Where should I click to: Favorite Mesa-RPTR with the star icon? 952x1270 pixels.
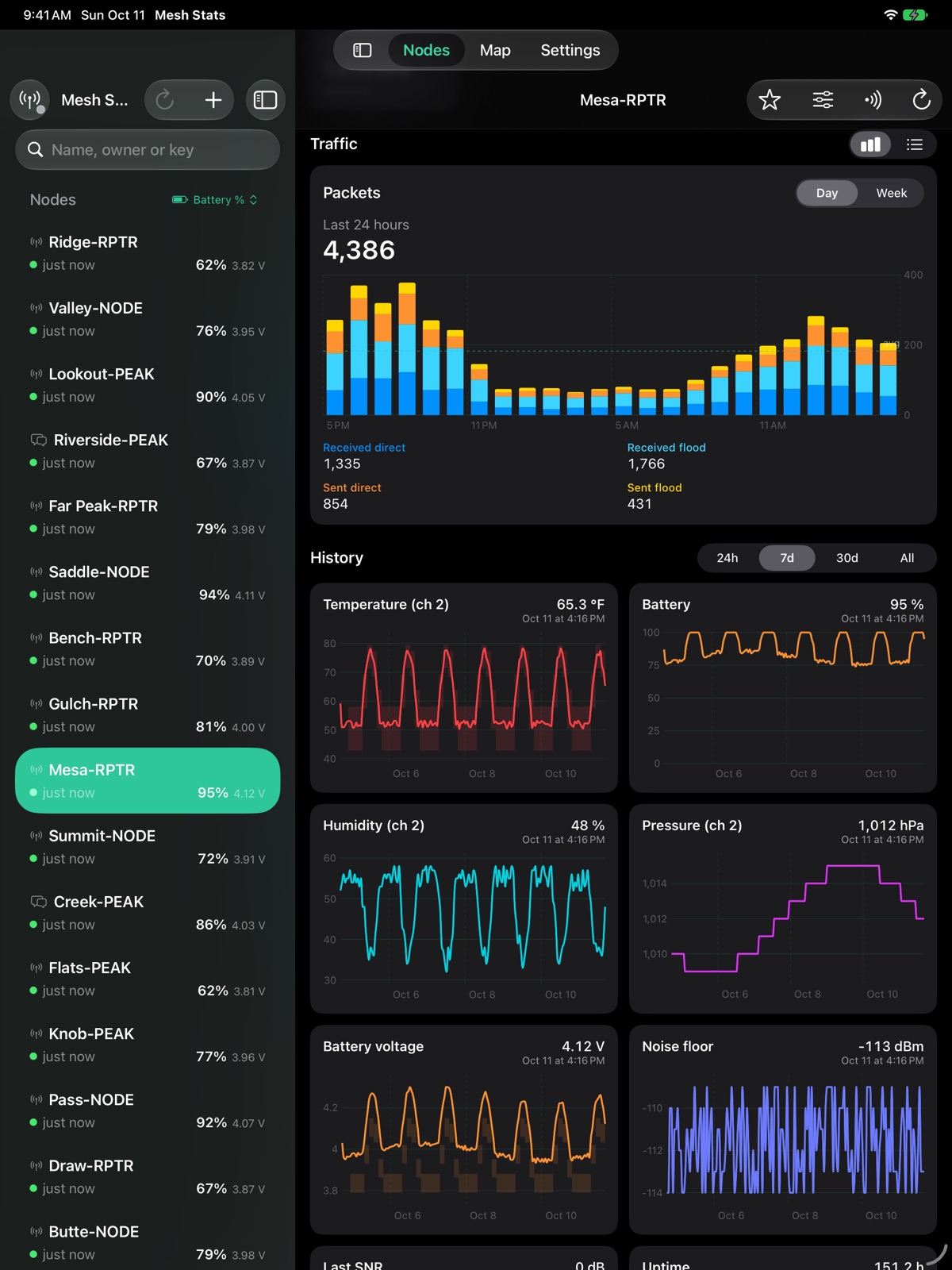[770, 100]
